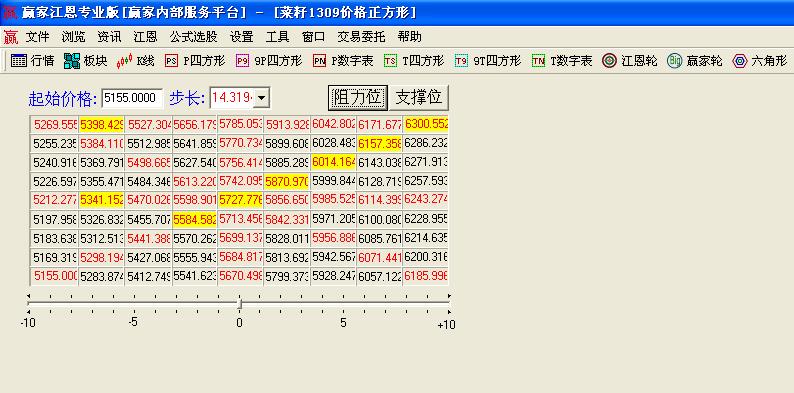This screenshot has height=393, width=794.
Task: Select cell 5842.331
Action: 287,220
